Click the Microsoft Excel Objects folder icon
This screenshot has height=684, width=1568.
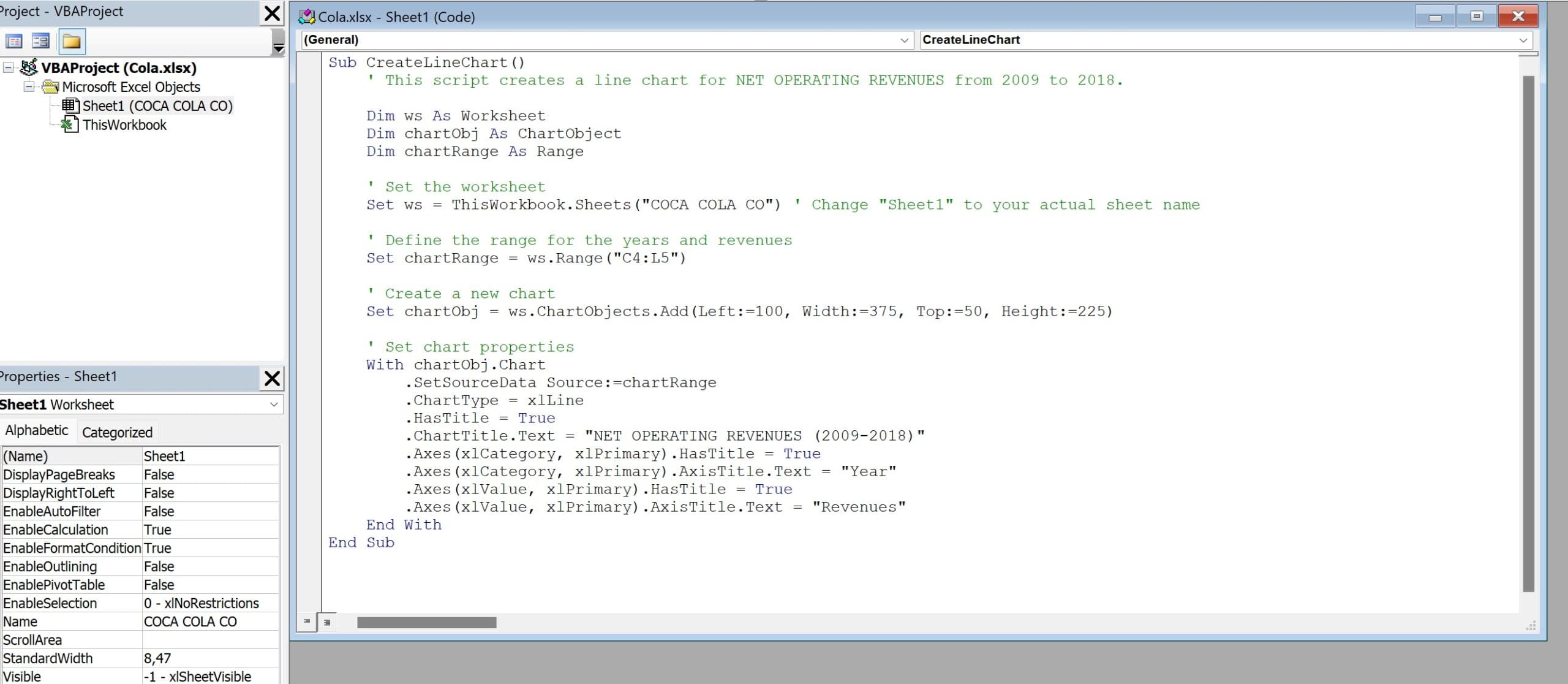coord(50,86)
